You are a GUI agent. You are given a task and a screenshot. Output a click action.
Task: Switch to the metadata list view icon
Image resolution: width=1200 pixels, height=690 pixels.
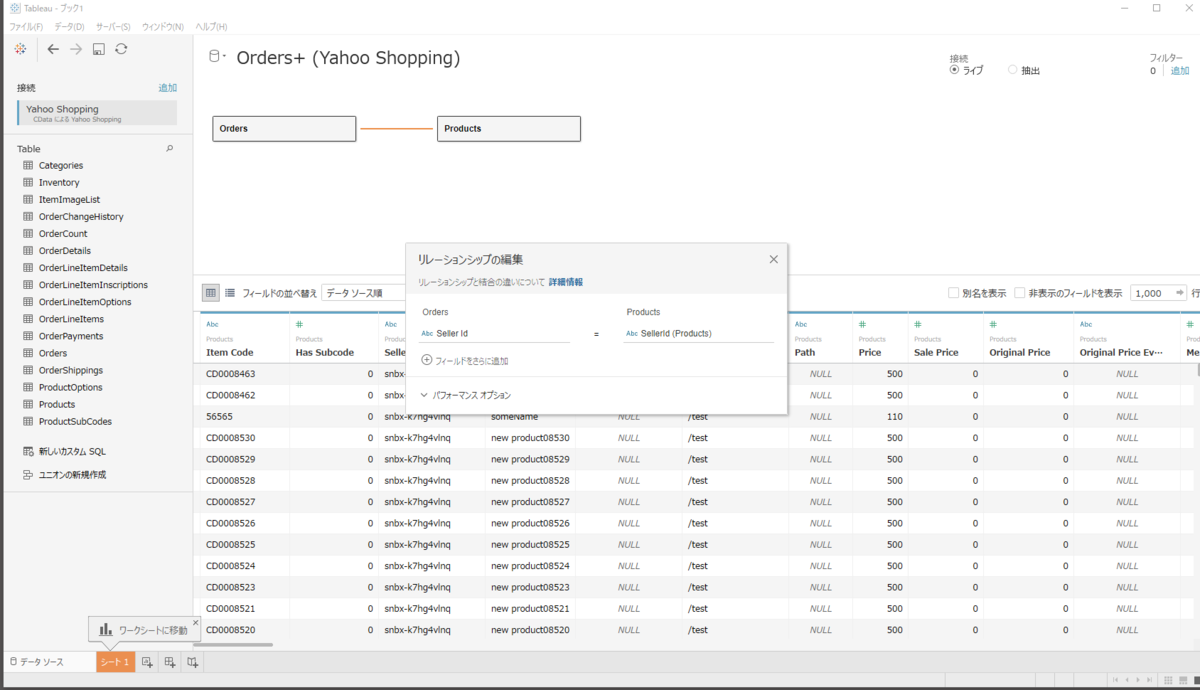[x=230, y=293]
